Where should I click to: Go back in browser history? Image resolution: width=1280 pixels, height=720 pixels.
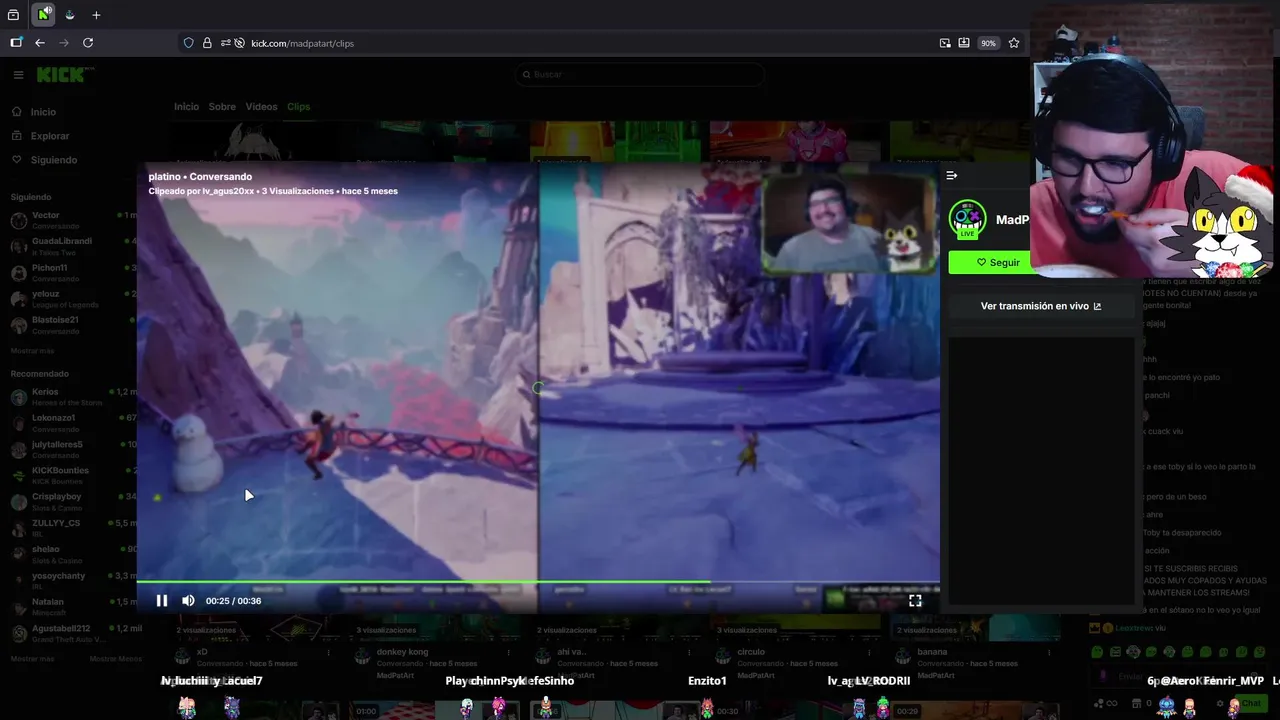coord(40,43)
